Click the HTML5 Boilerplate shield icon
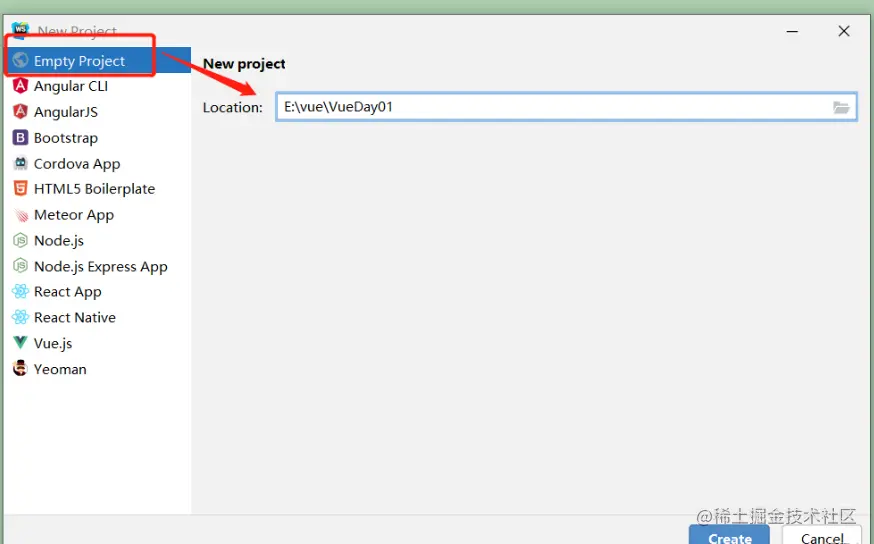The image size is (874, 544). click(21, 188)
